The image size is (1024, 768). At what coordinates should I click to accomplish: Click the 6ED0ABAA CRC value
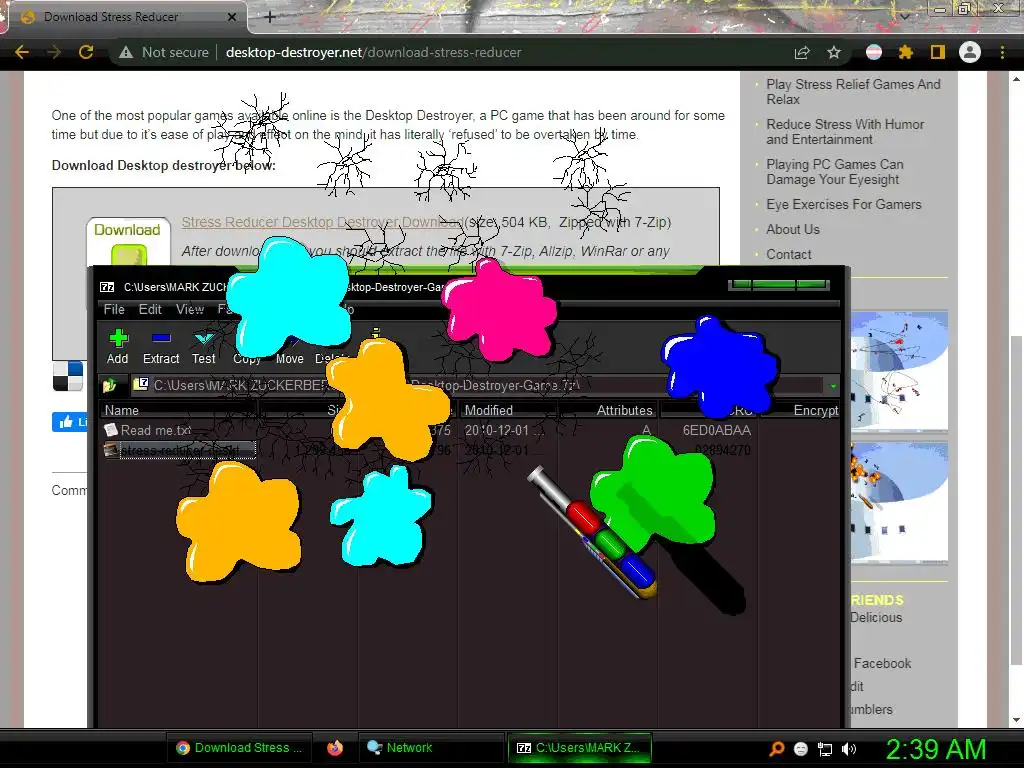(x=716, y=430)
